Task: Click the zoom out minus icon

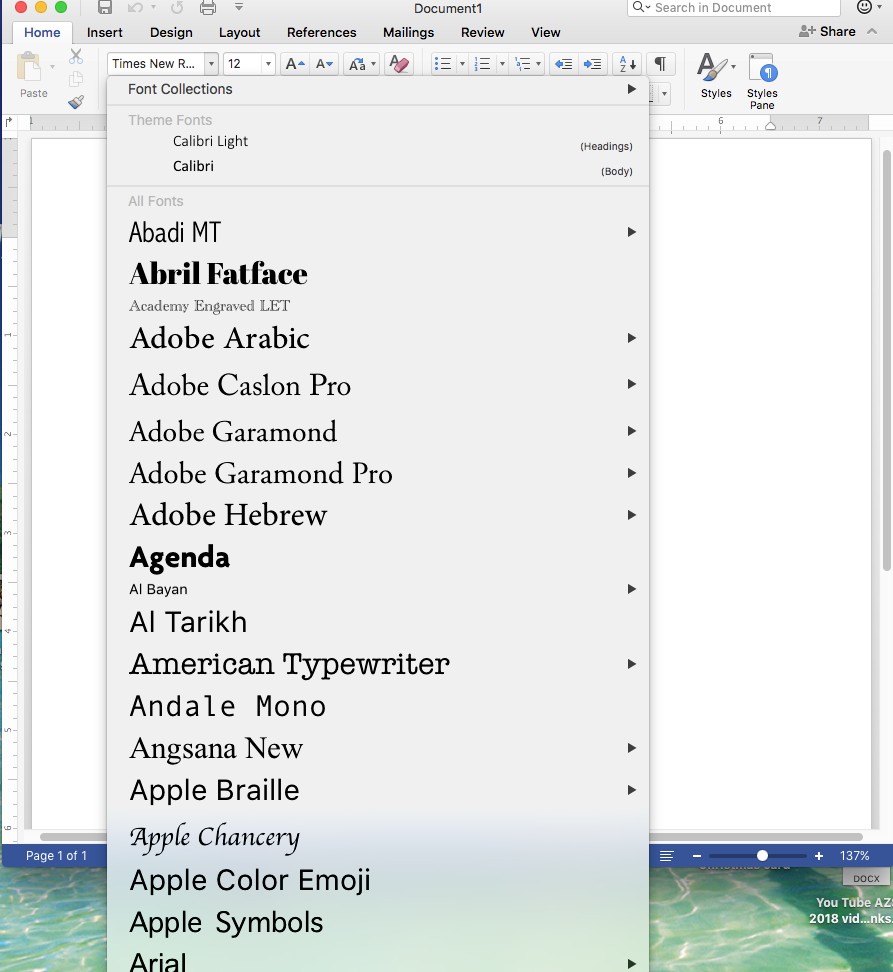Action: [x=697, y=856]
